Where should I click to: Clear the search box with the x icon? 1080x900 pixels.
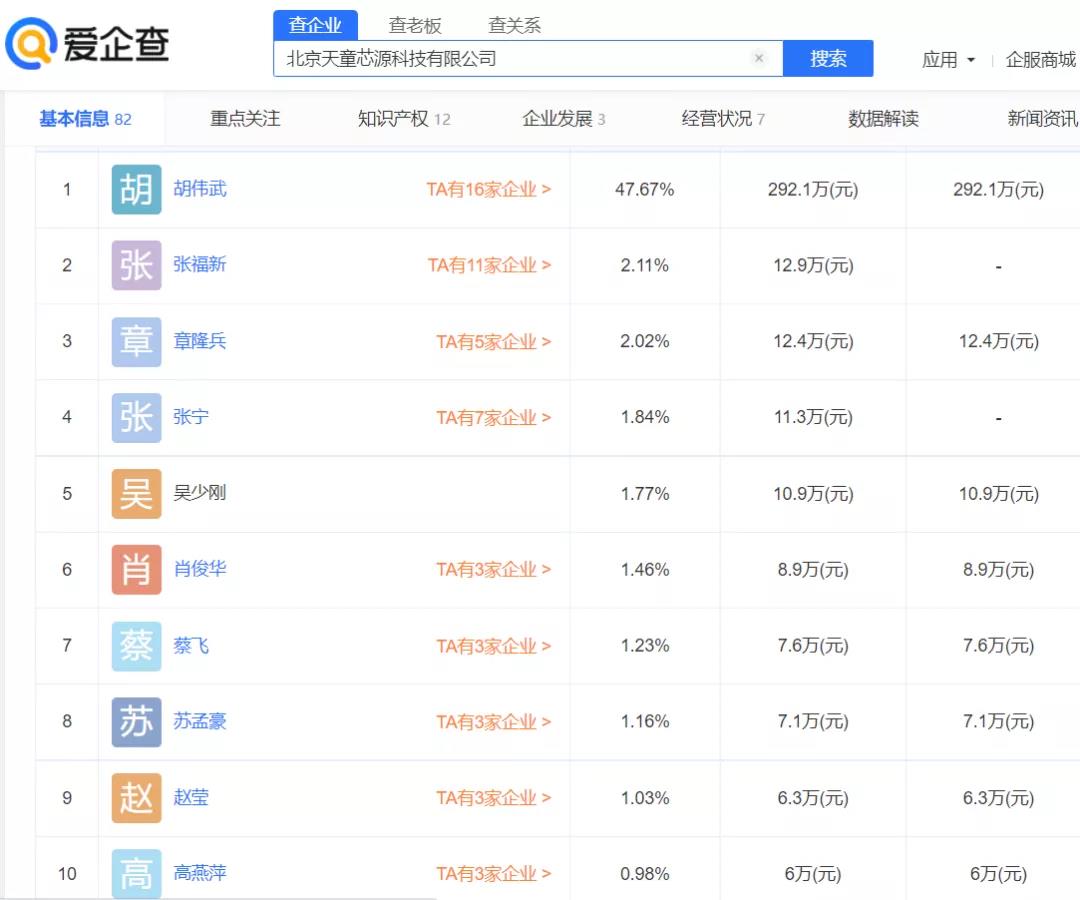(758, 58)
